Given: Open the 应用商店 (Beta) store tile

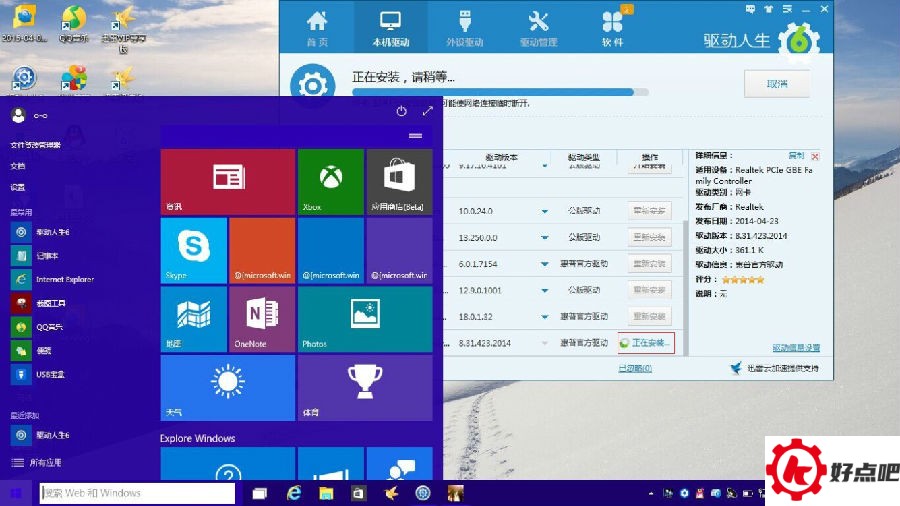Looking at the screenshot, I should pyautogui.click(x=399, y=182).
